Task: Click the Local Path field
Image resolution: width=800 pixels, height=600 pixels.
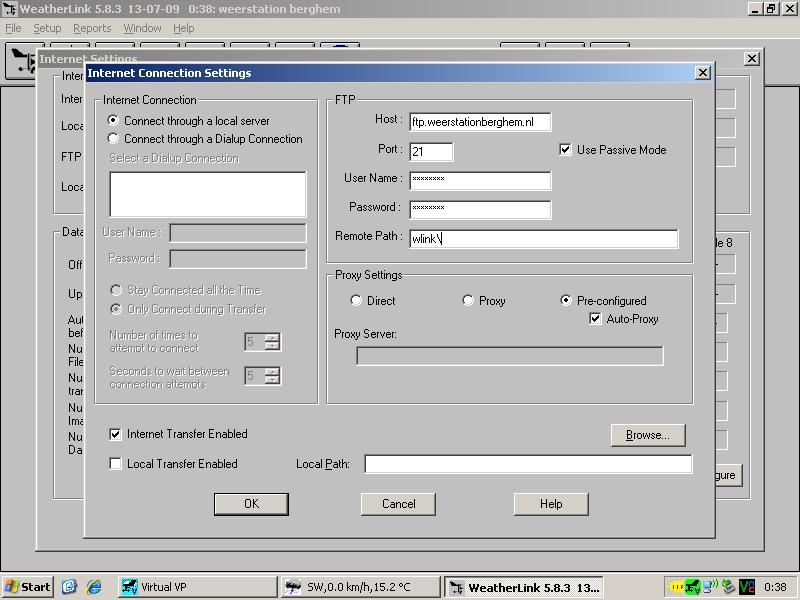Action: coord(528,464)
